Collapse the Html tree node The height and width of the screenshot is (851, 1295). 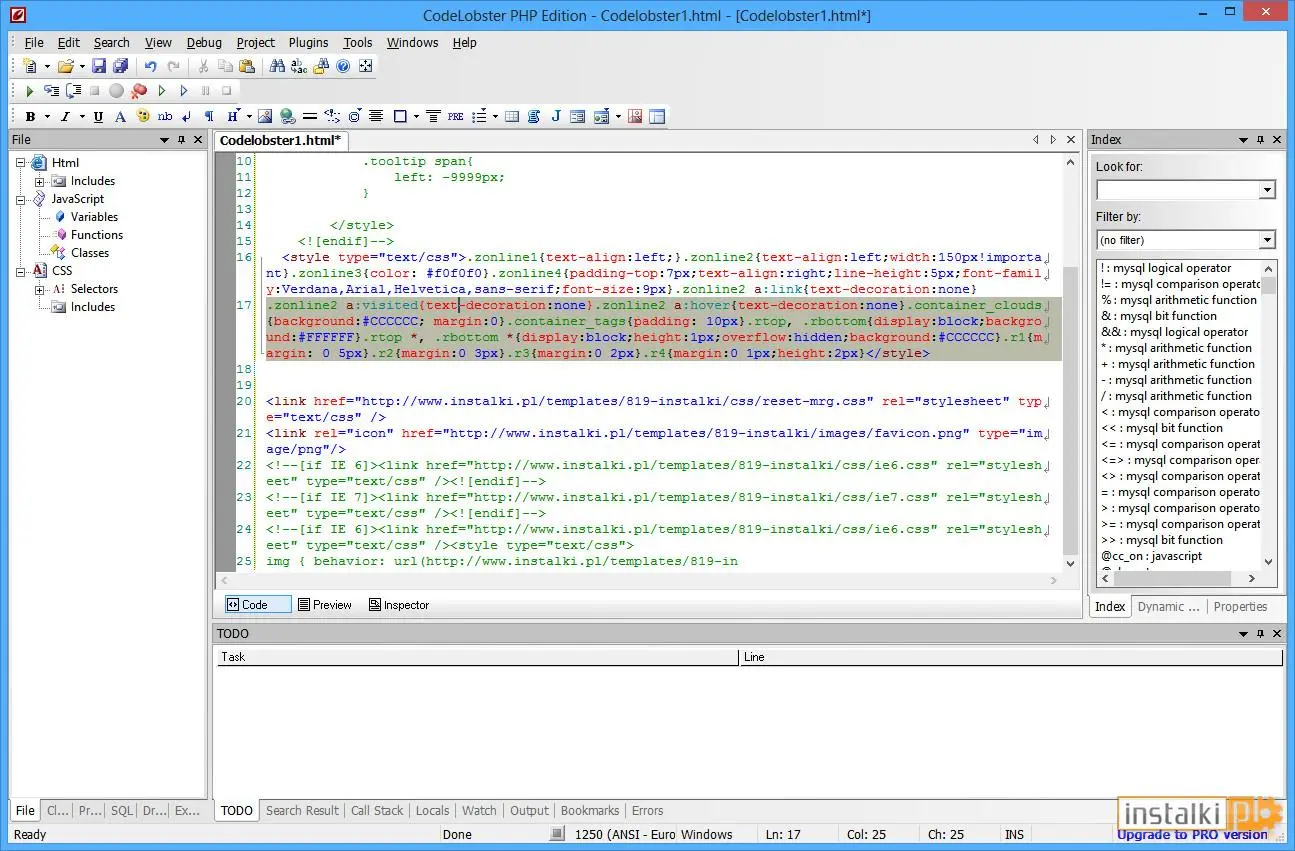click(x=22, y=163)
